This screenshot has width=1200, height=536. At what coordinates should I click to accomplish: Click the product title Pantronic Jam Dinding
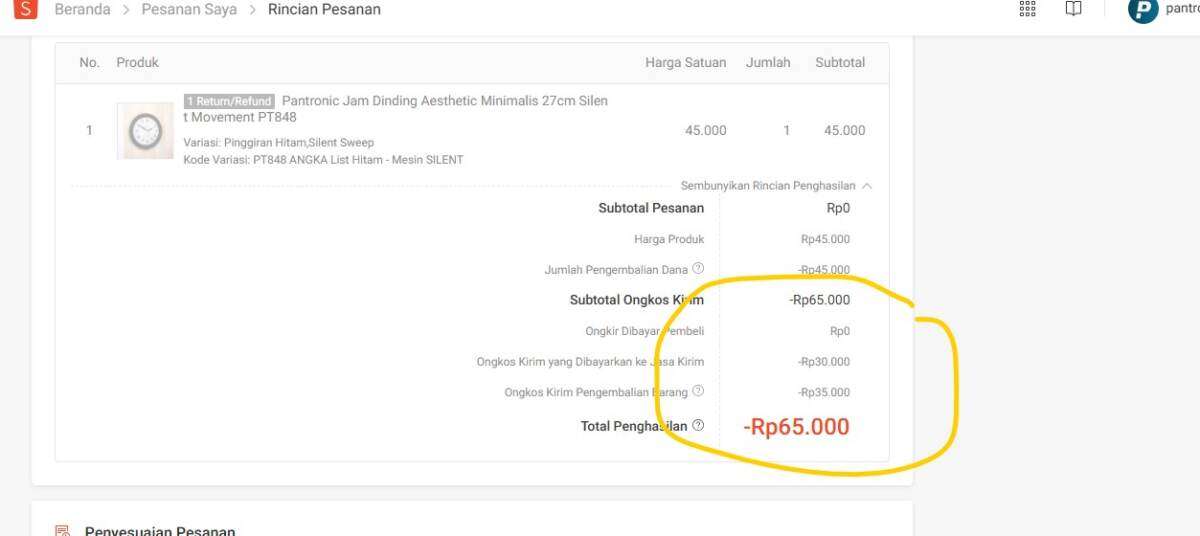tap(444, 101)
